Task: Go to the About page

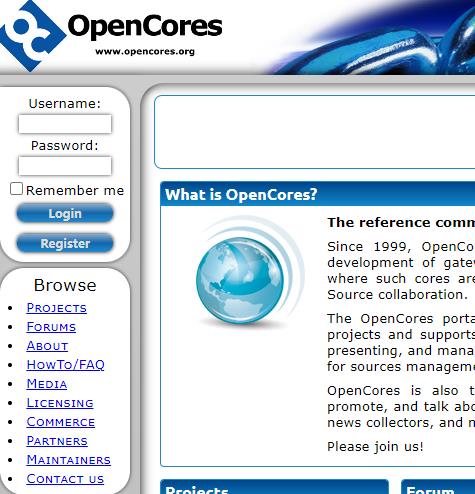Action: [47, 346]
